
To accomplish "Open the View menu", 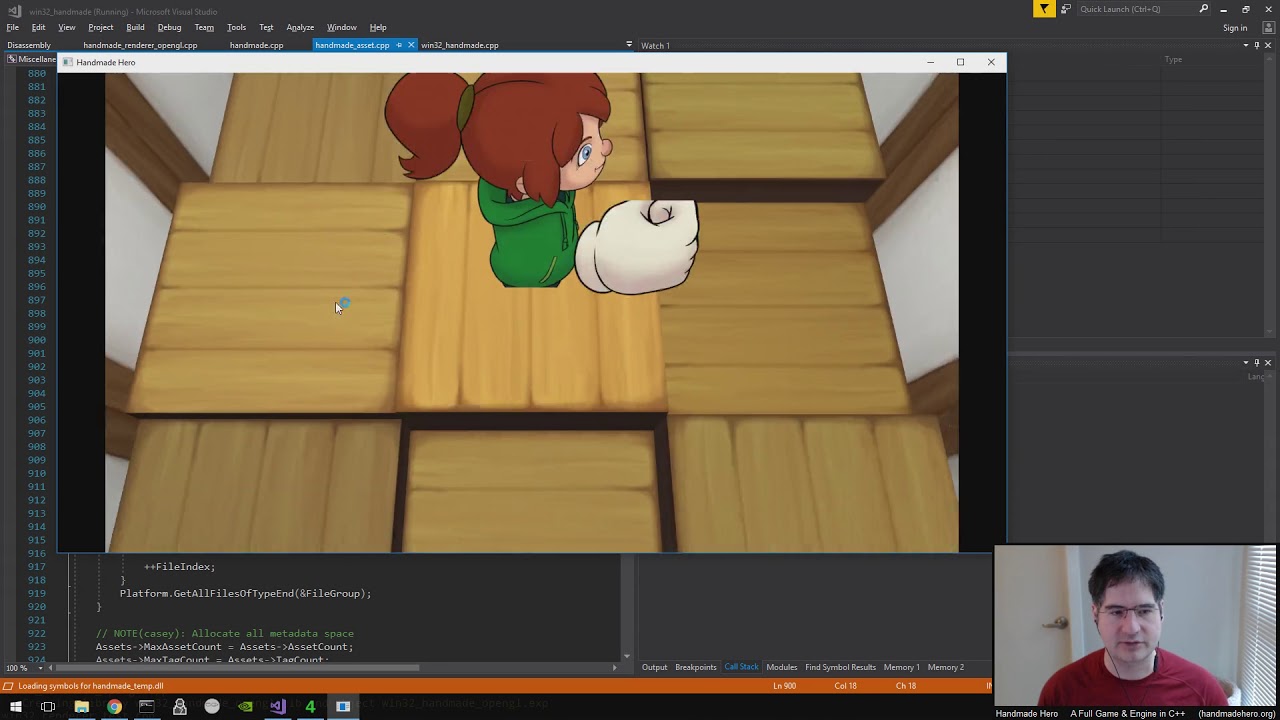I will click(x=67, y=28).
